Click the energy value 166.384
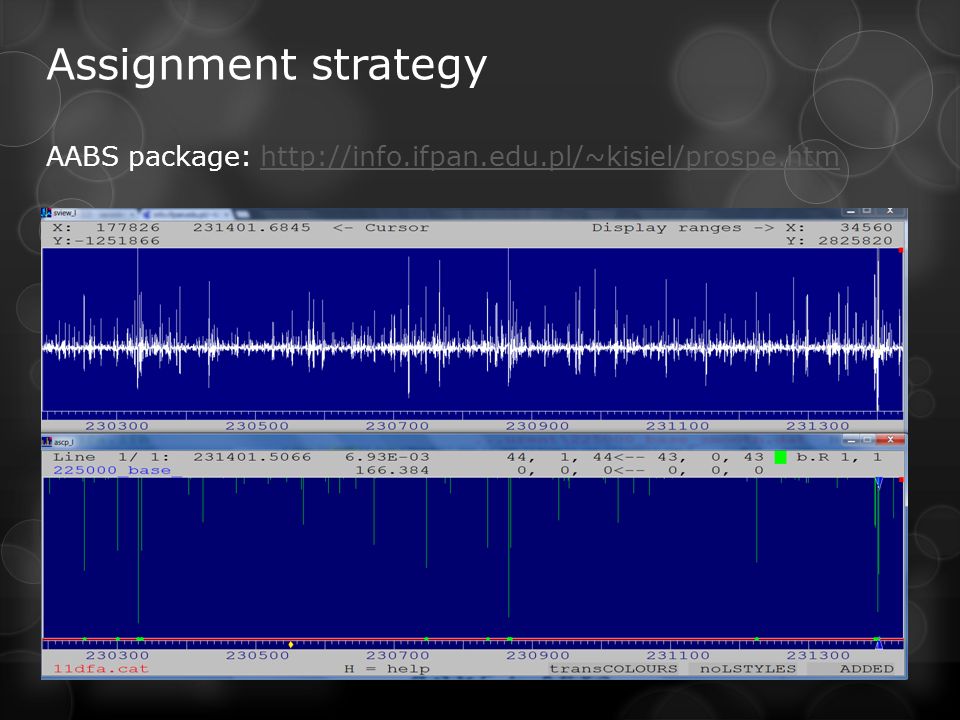Screen dimensions: 960x720 (x=392, y=471)
